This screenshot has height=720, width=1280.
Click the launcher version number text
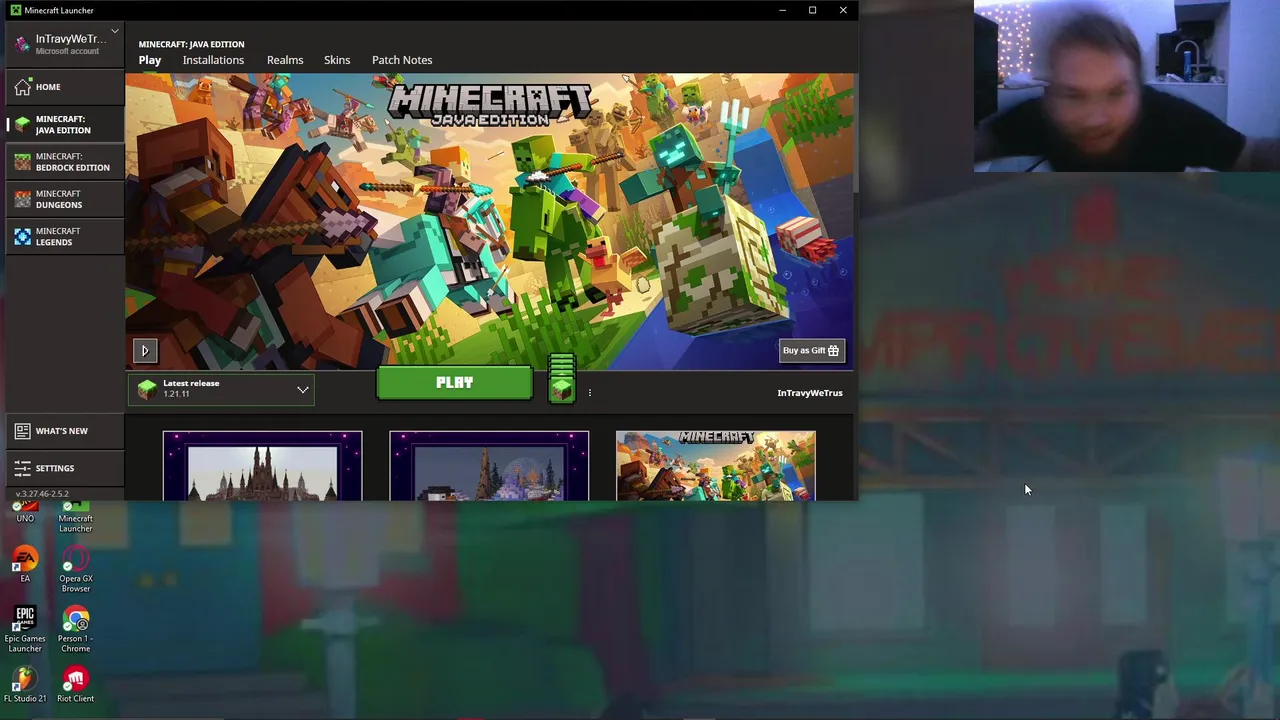pyautogui.click(x=41, y=494)
